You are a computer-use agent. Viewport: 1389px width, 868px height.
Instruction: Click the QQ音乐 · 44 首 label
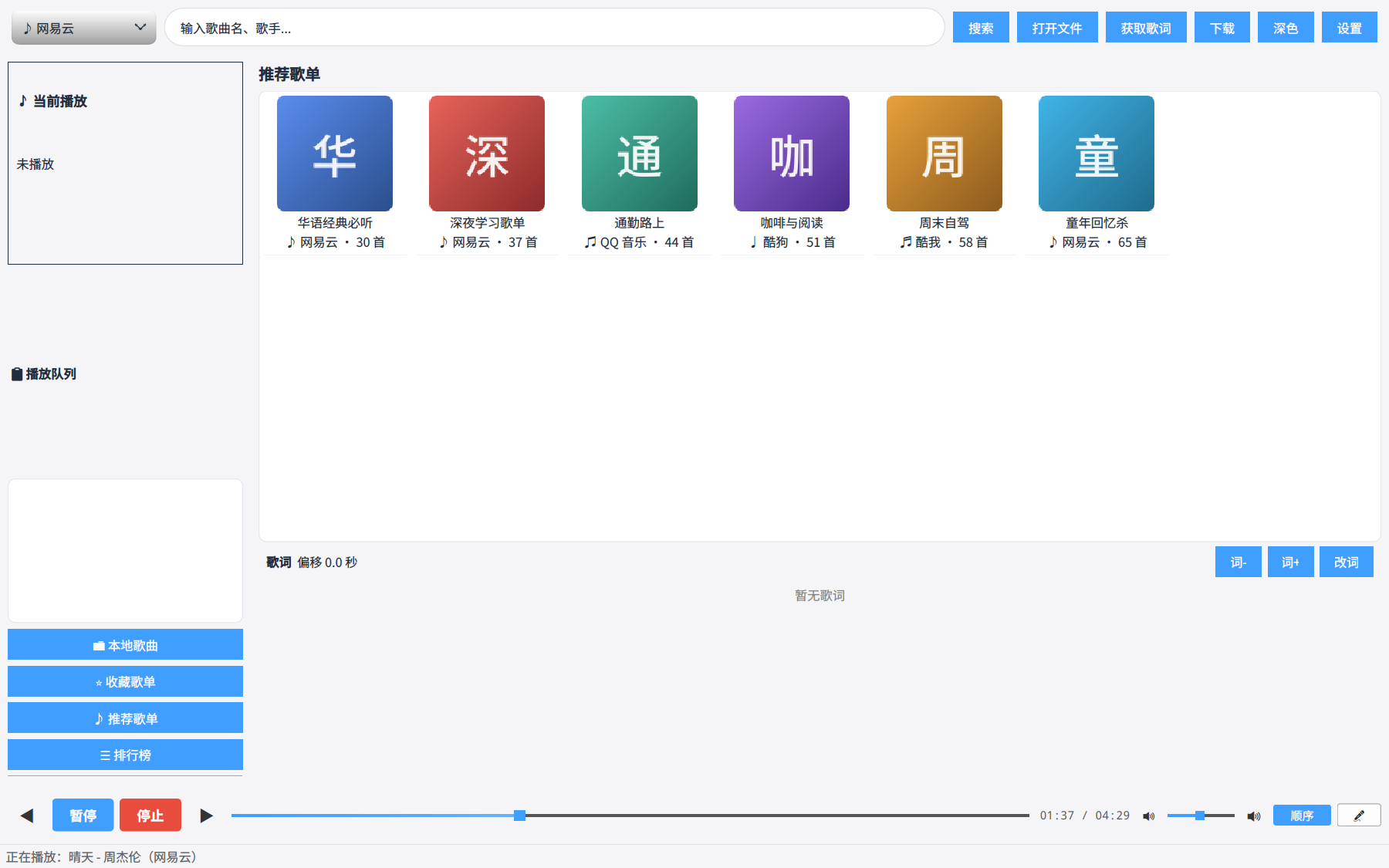coord(640,242)
